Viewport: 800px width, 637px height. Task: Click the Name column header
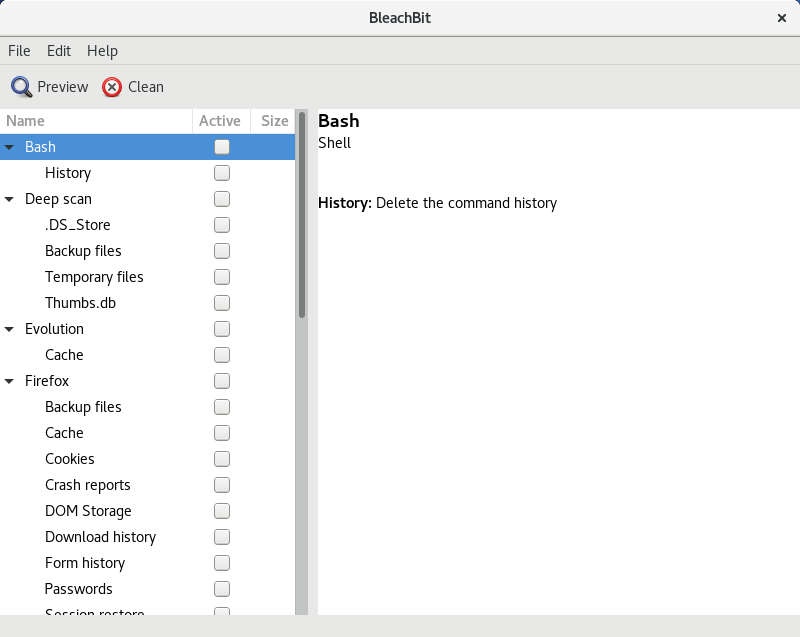pyautogui.click(x=96, y=121)
